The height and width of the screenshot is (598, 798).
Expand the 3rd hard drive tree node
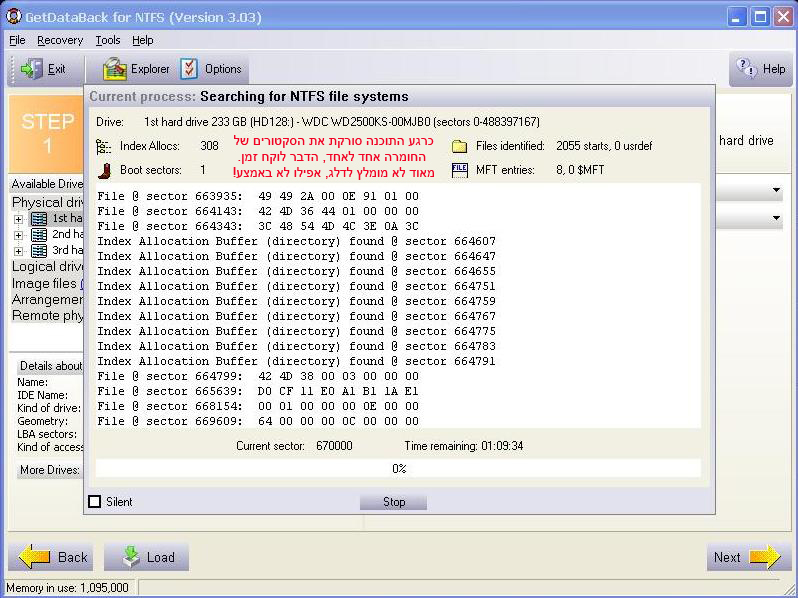click(18, 251)
